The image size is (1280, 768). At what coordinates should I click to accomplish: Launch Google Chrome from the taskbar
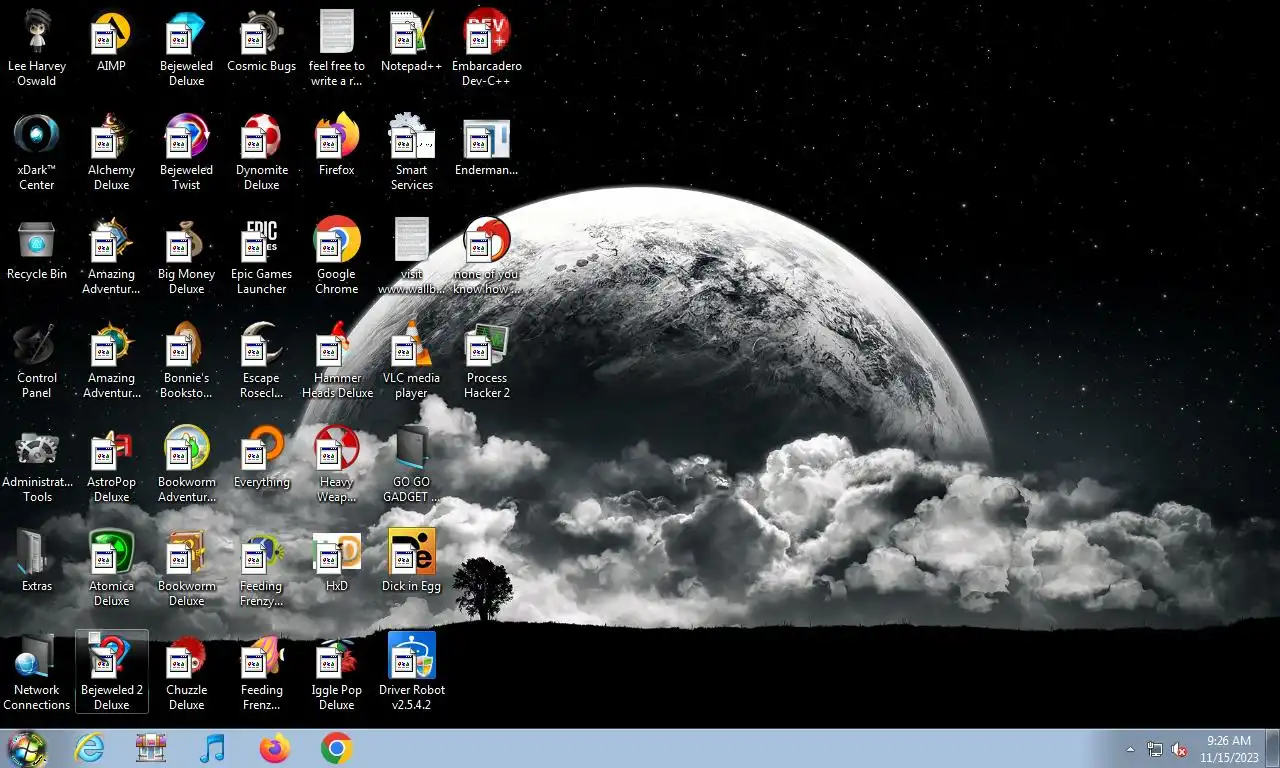coord(336,748)
